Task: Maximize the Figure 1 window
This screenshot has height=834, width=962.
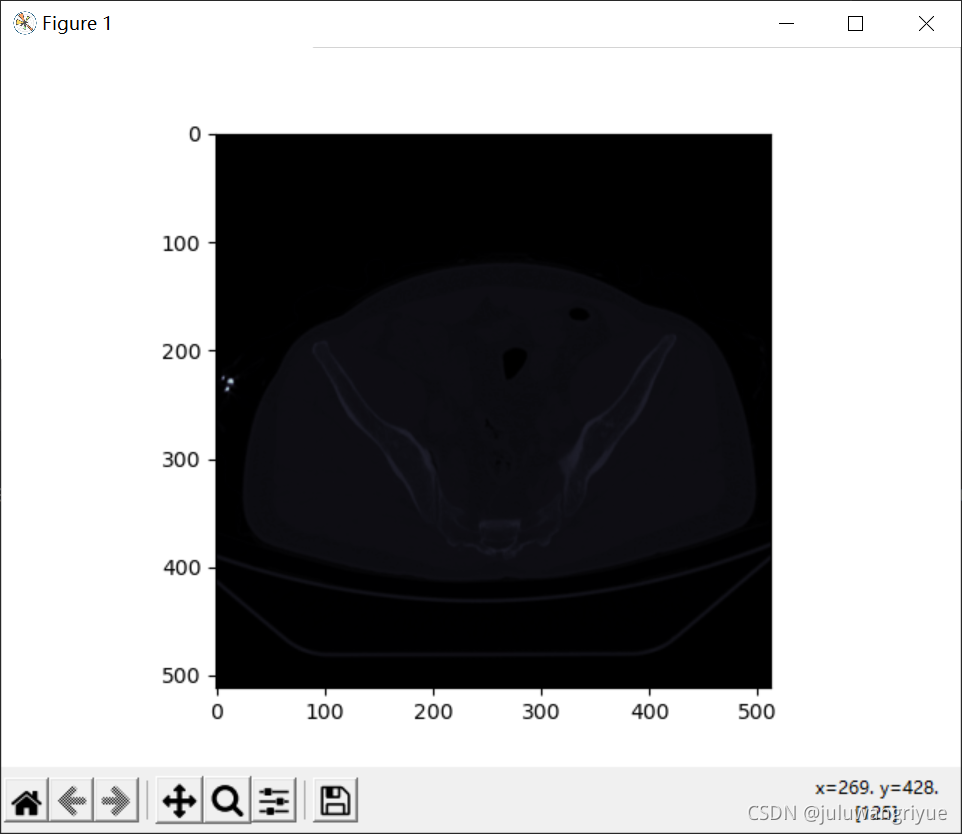Action: pos(855,23)
